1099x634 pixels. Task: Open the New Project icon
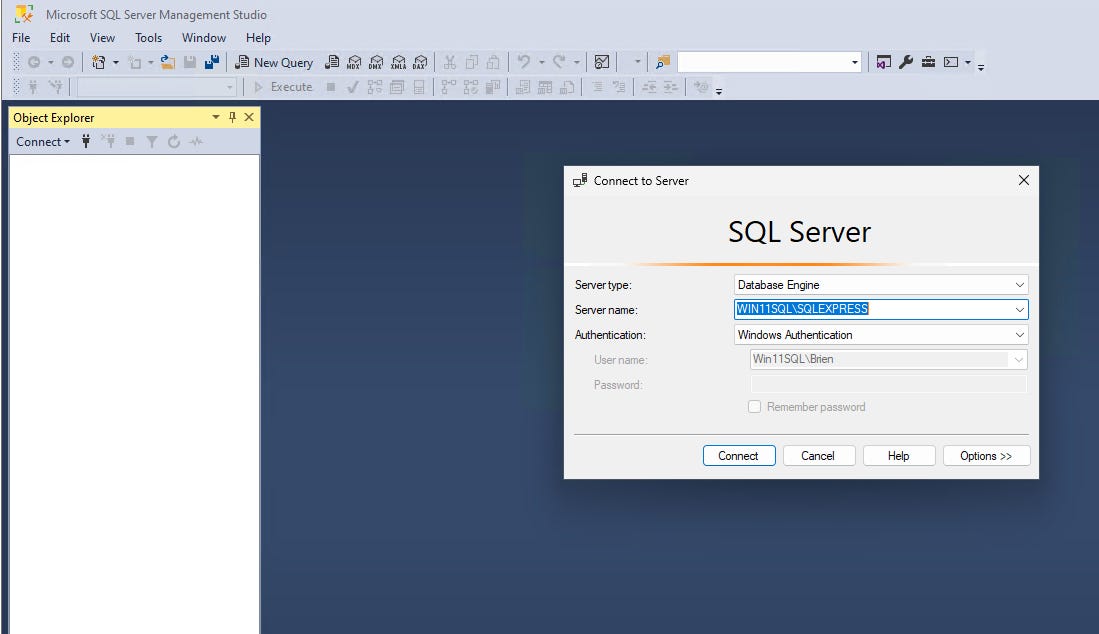(97, 62)
